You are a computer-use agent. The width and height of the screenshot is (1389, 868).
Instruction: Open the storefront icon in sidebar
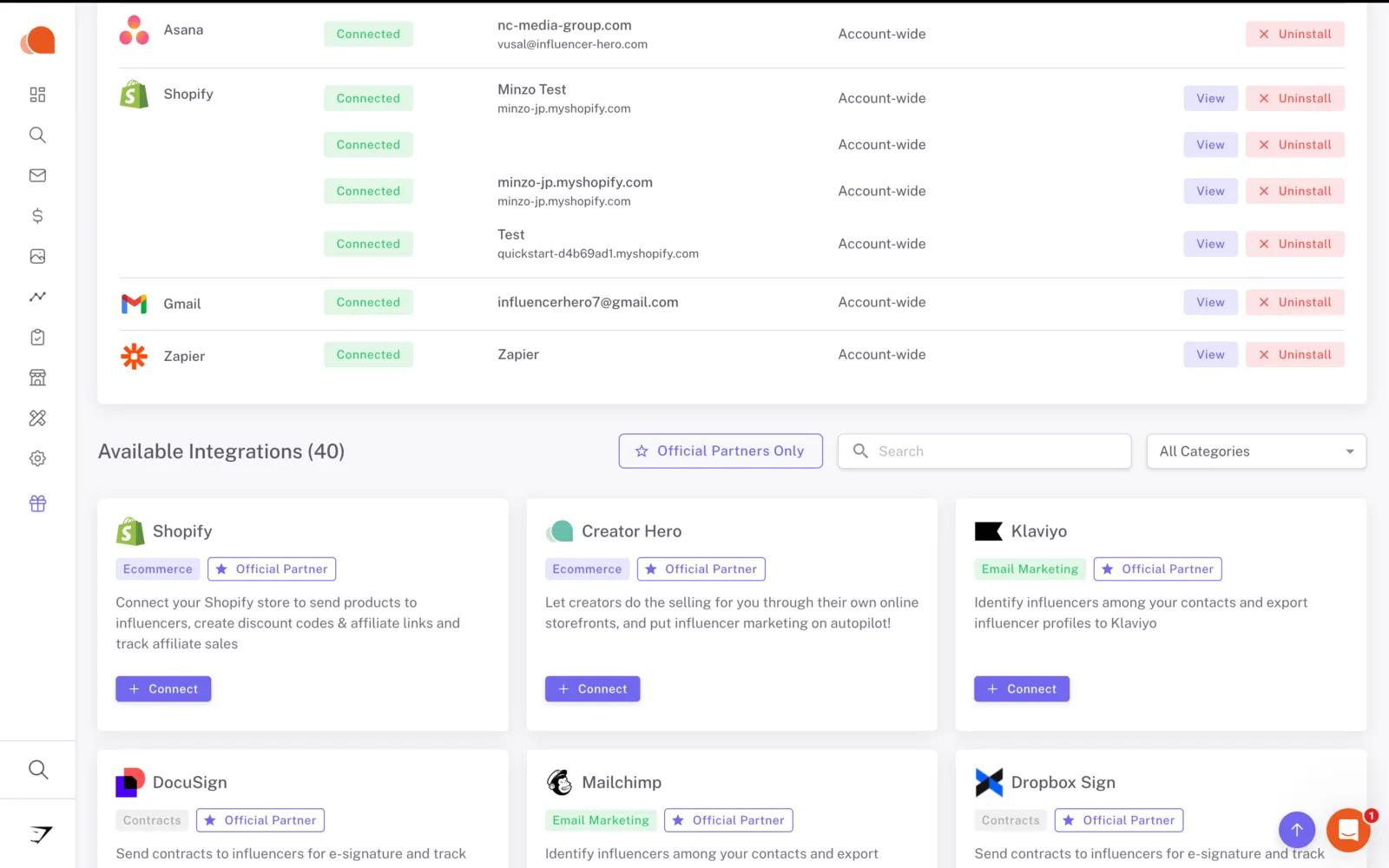click(37, 378)
